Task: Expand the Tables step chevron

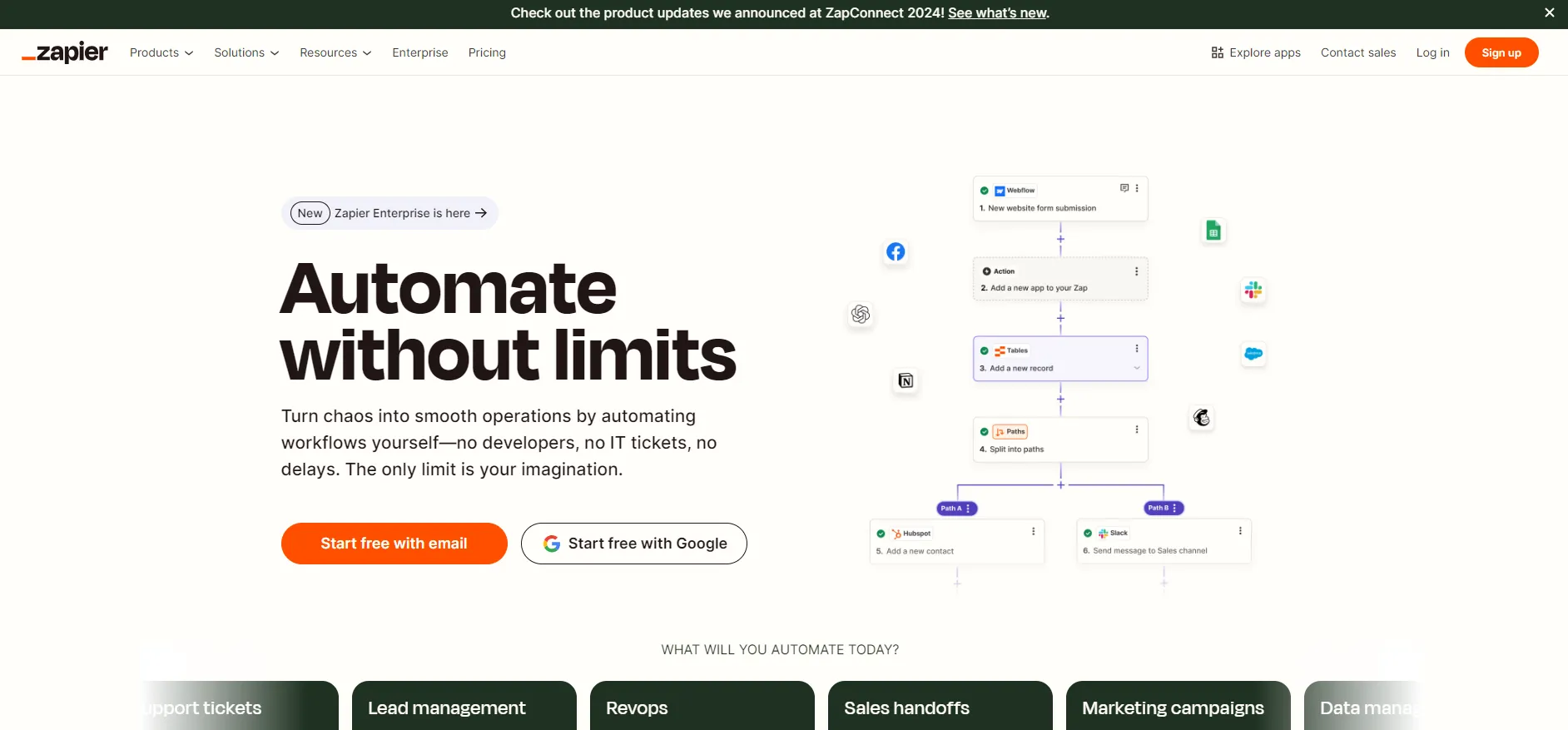Action: pyautogui.click(x=1137, y=368)
